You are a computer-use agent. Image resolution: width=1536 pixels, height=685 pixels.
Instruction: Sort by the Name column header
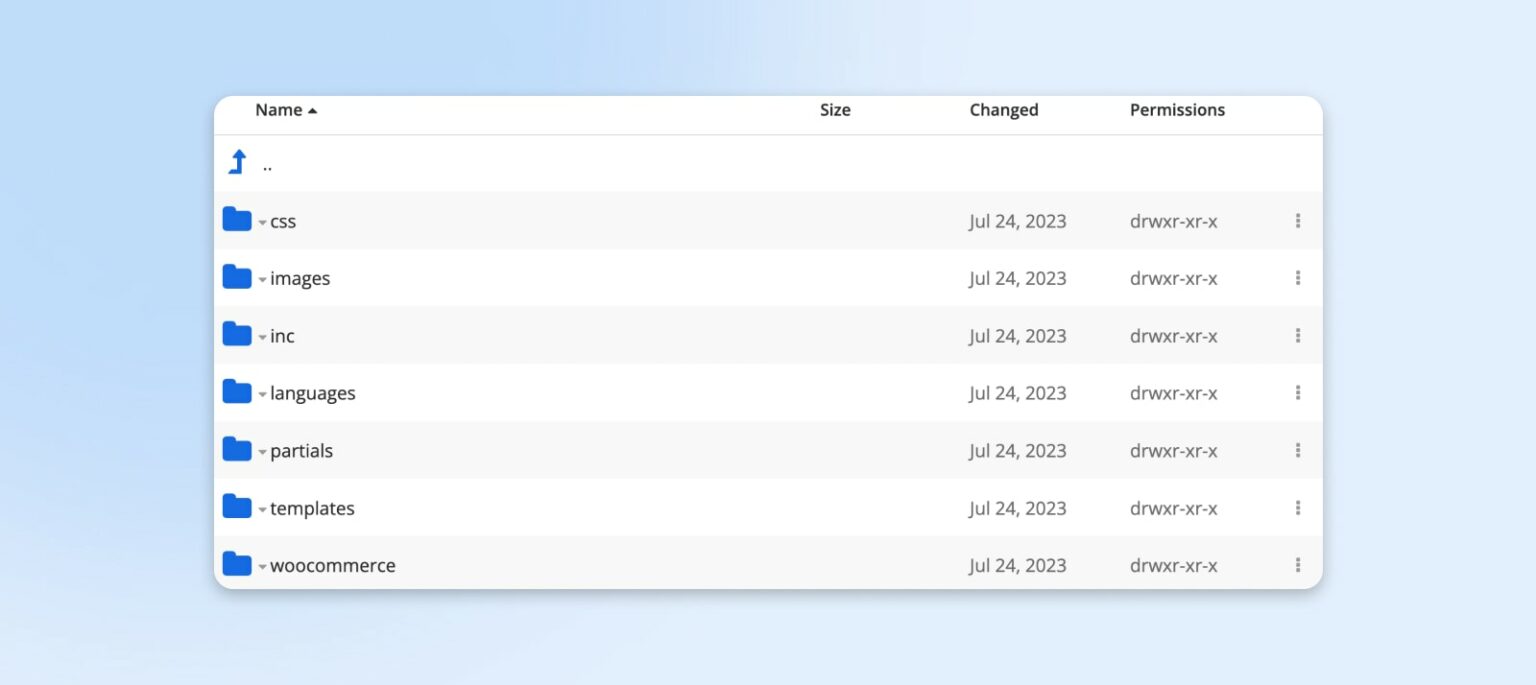pos(279,110)
